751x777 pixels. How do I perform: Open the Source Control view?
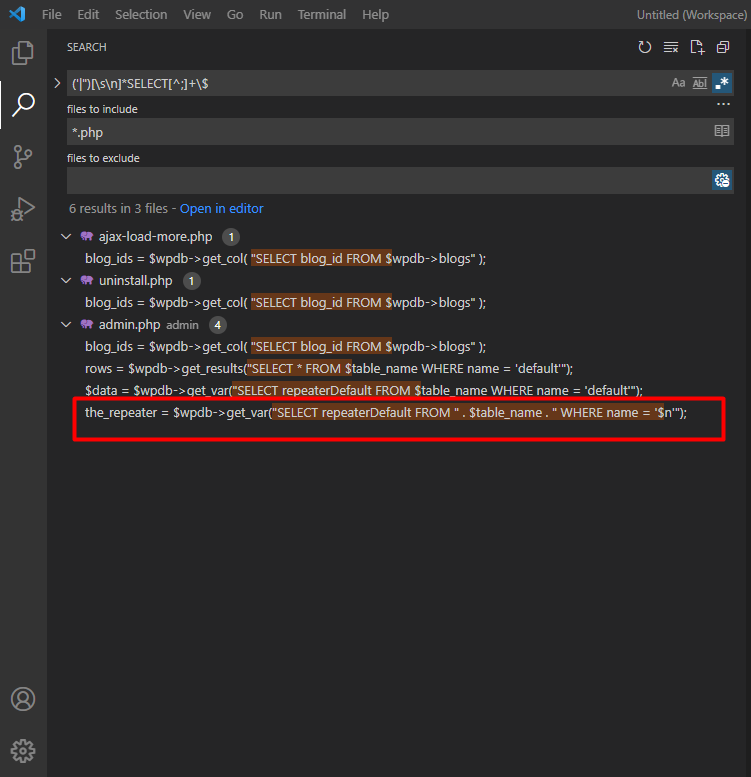[23, 156]
